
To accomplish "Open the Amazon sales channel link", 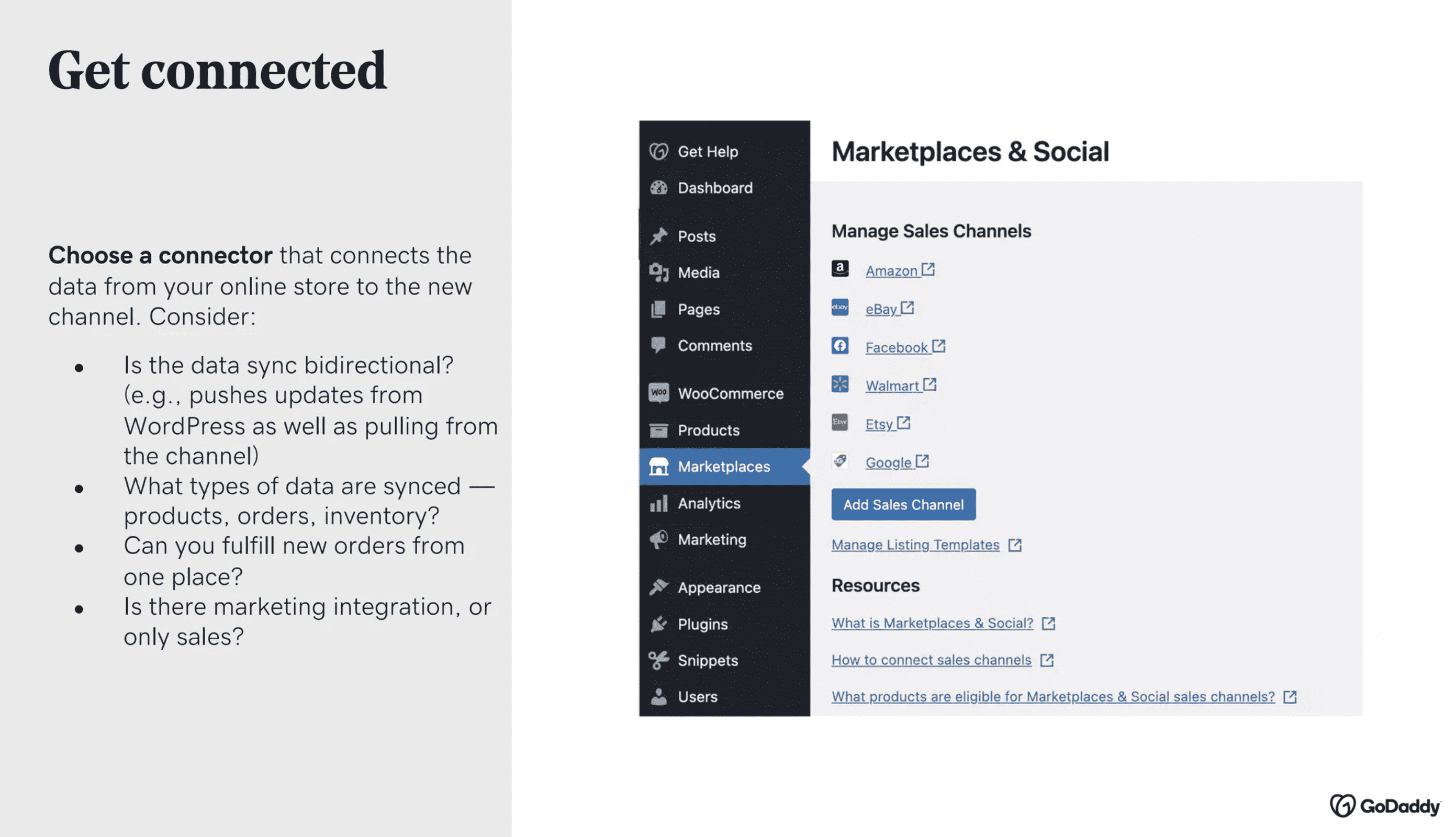I will (x=900, y=270).
